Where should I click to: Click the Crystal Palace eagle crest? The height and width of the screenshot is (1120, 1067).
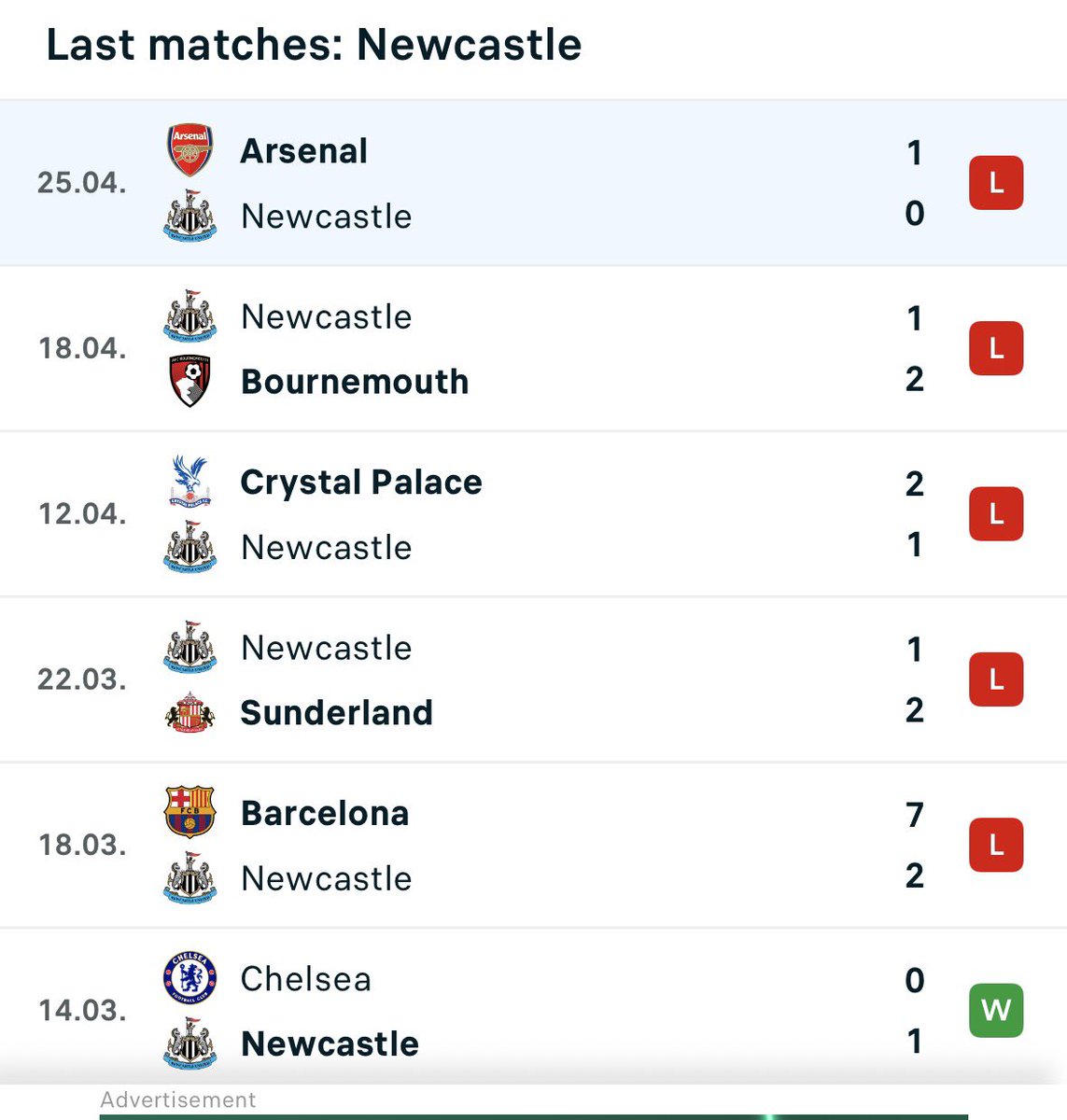(x=190, y=482)
